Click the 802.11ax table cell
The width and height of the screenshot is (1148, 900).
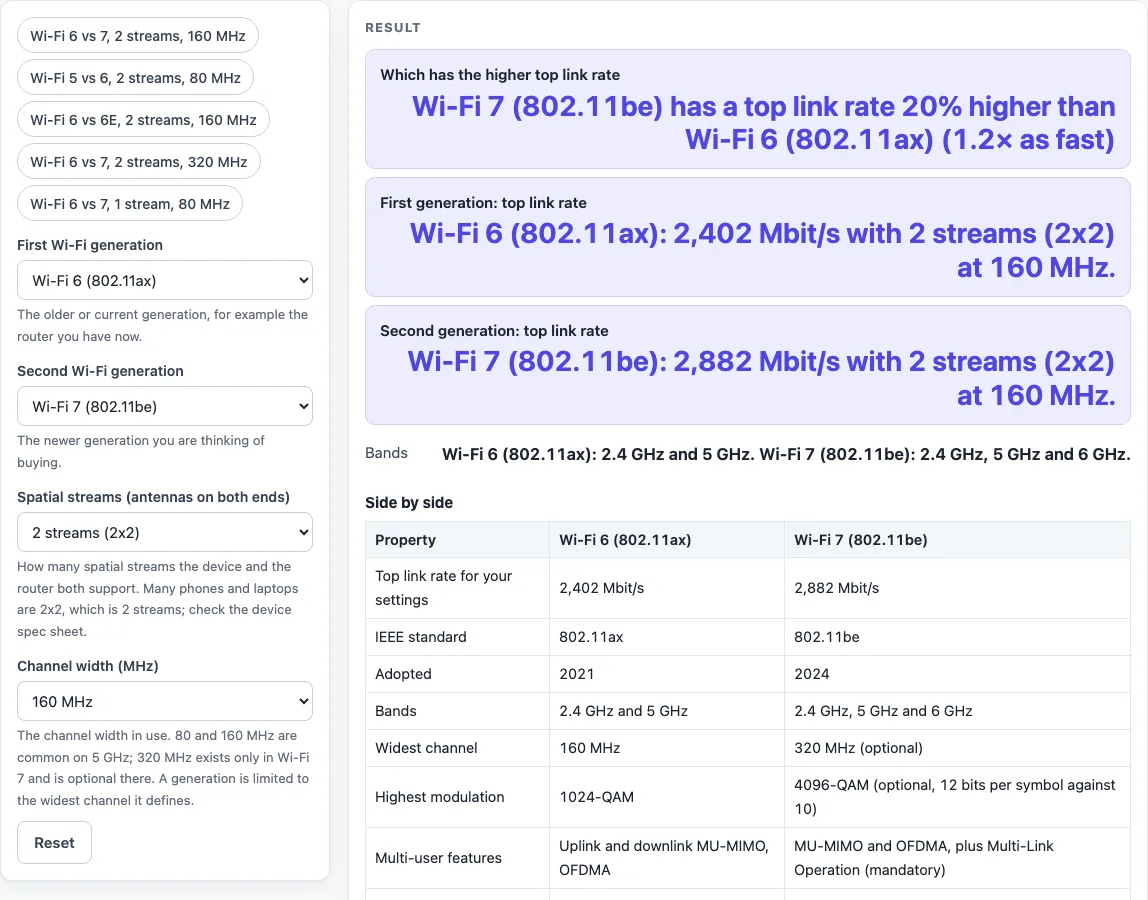667,637
